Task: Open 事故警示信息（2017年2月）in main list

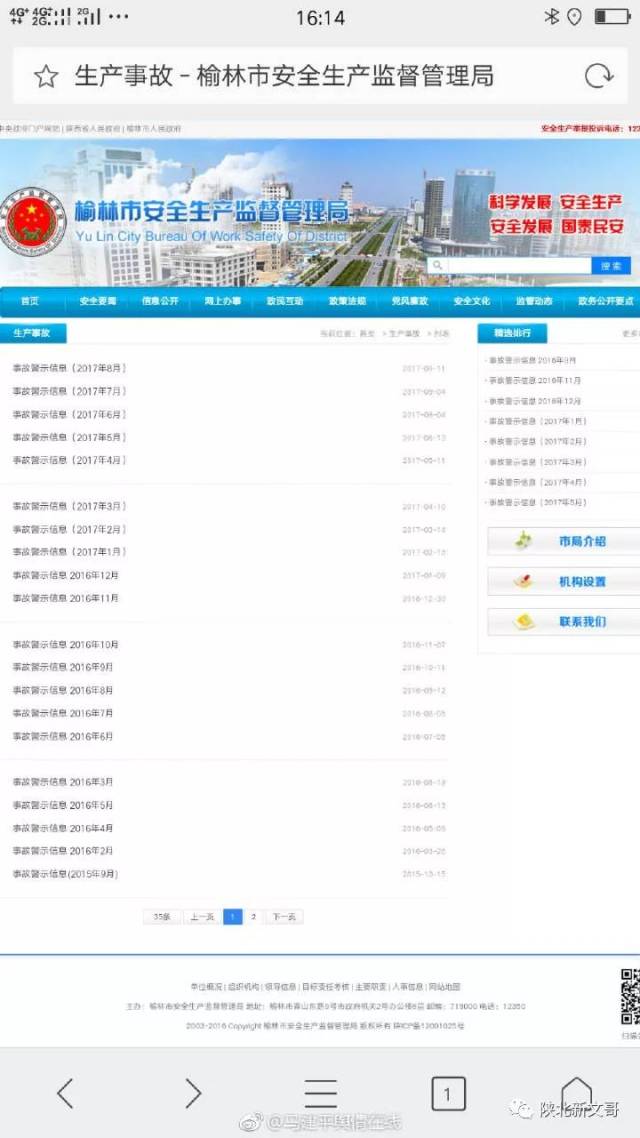Action: coord(69,529)
